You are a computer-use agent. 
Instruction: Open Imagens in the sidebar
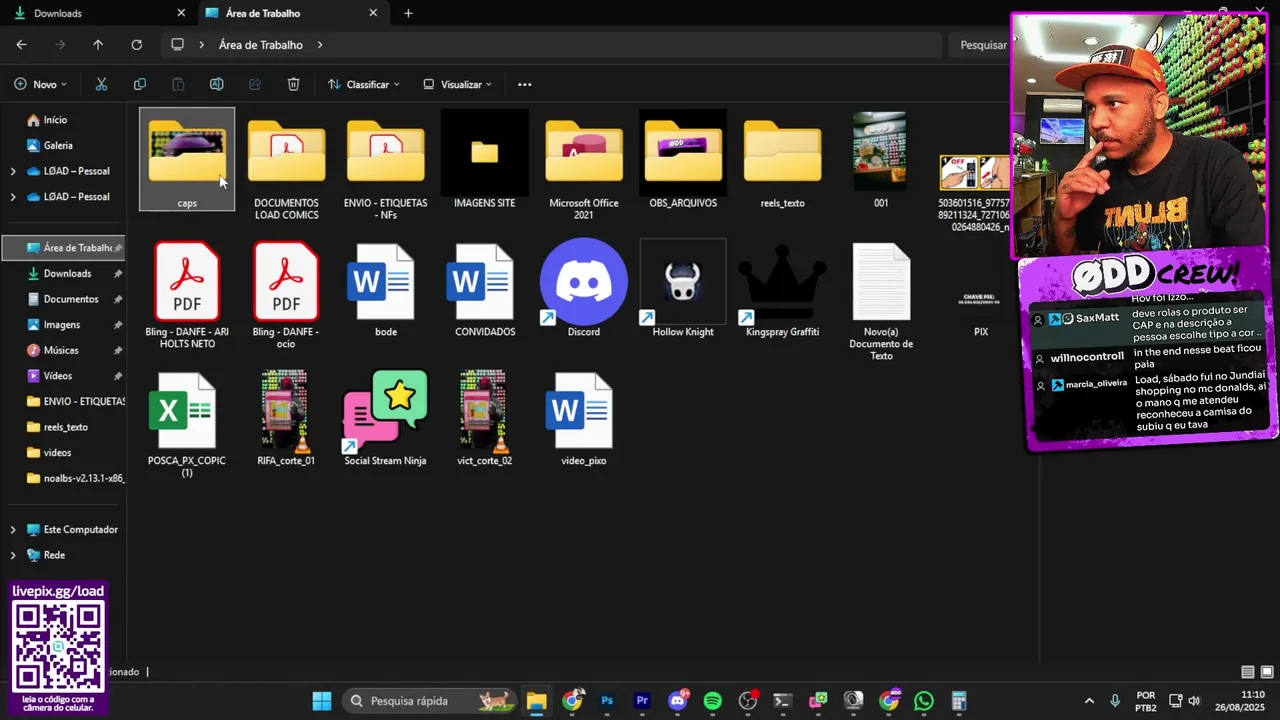(x=62, y=325)
